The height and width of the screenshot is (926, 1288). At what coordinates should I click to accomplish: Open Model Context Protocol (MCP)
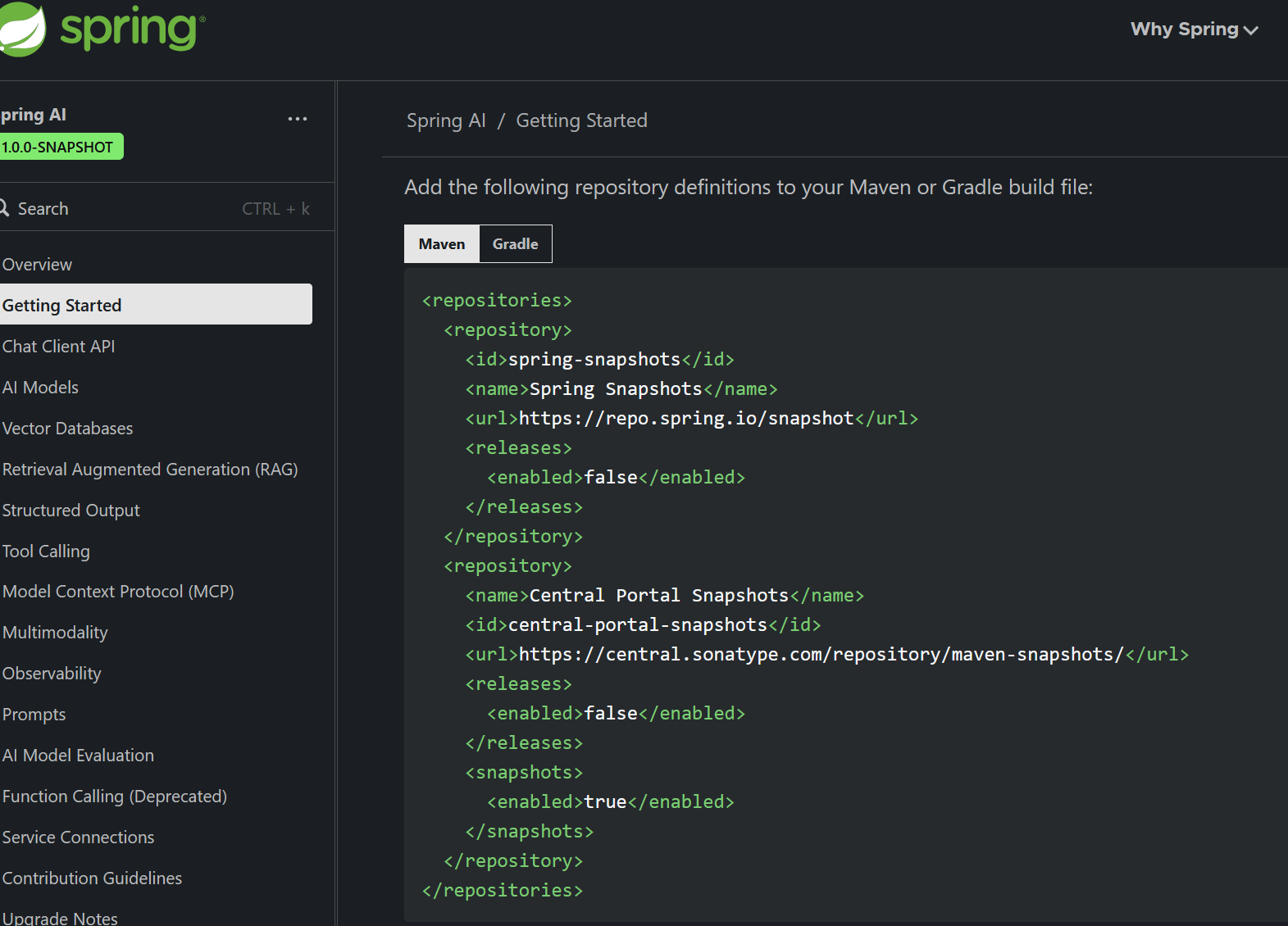tap(118, 591)
